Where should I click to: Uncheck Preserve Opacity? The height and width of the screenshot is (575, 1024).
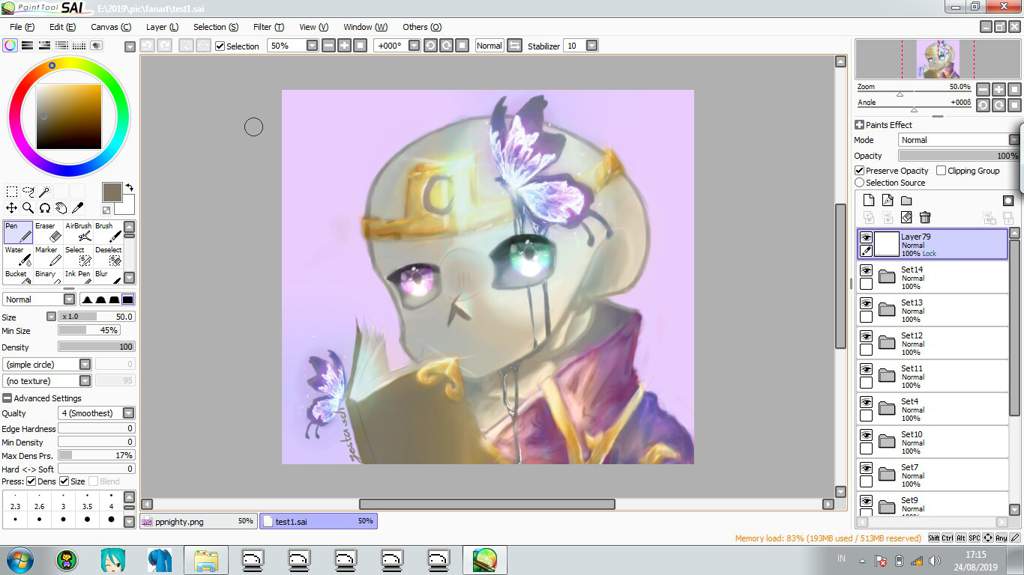(860, 171)
